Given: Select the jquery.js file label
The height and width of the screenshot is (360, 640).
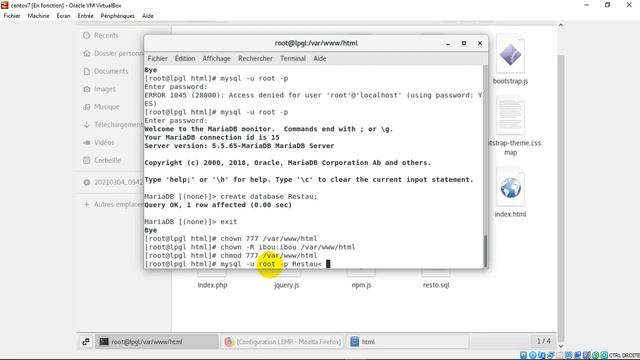Looking at the screenshot, I should [x=287, y=285].
